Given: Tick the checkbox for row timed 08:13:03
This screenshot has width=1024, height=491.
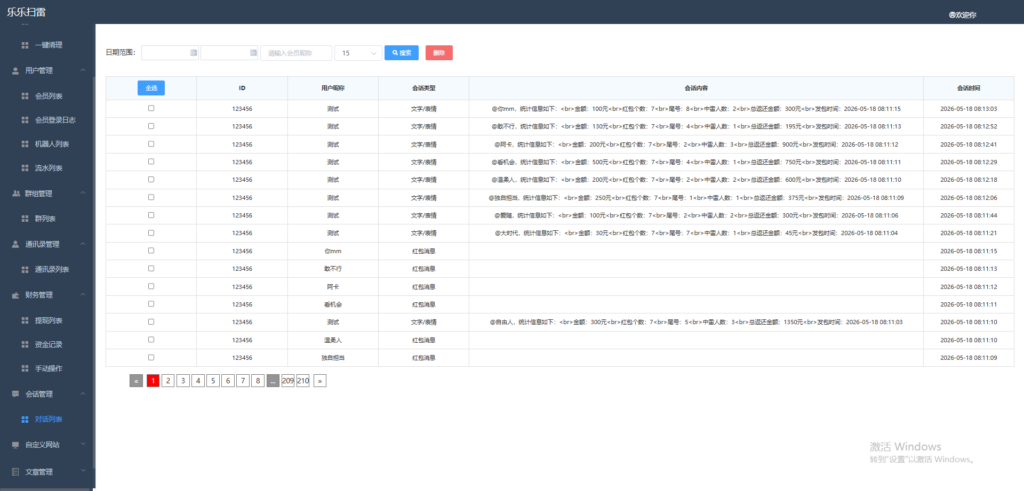Looking at the screenshot, I should (151, 108).
